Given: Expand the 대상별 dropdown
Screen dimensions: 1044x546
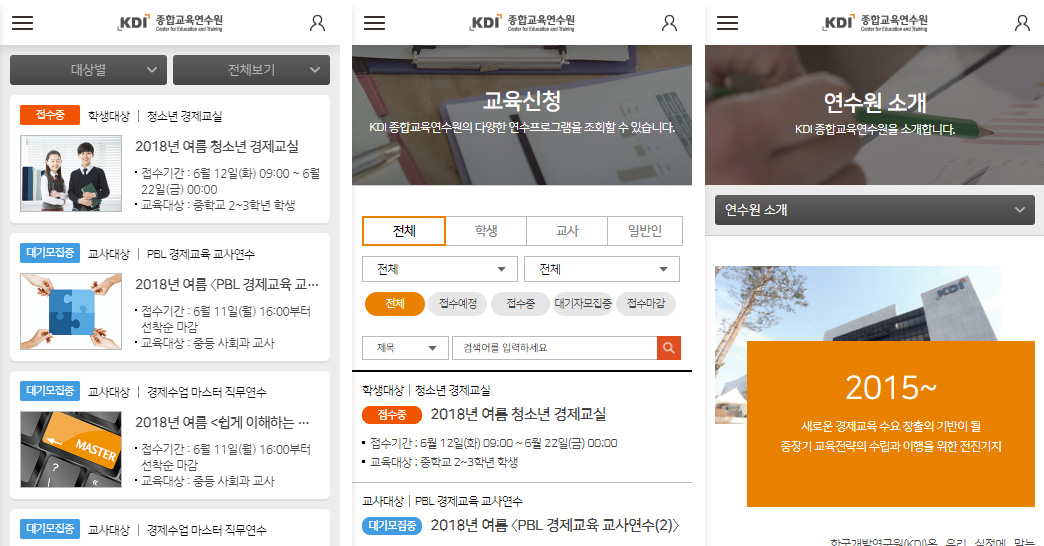Looking at the screenshot, I should [88, 70].
